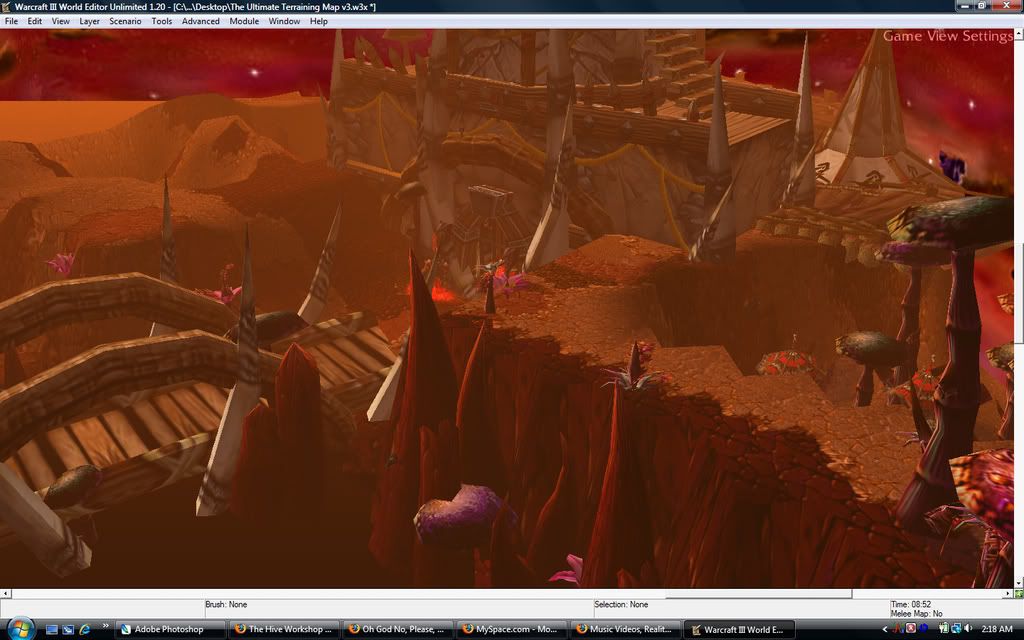Viewport: 1024px width, 640px height.
Task: Click the network tray icon
Action: click(956, 628)
